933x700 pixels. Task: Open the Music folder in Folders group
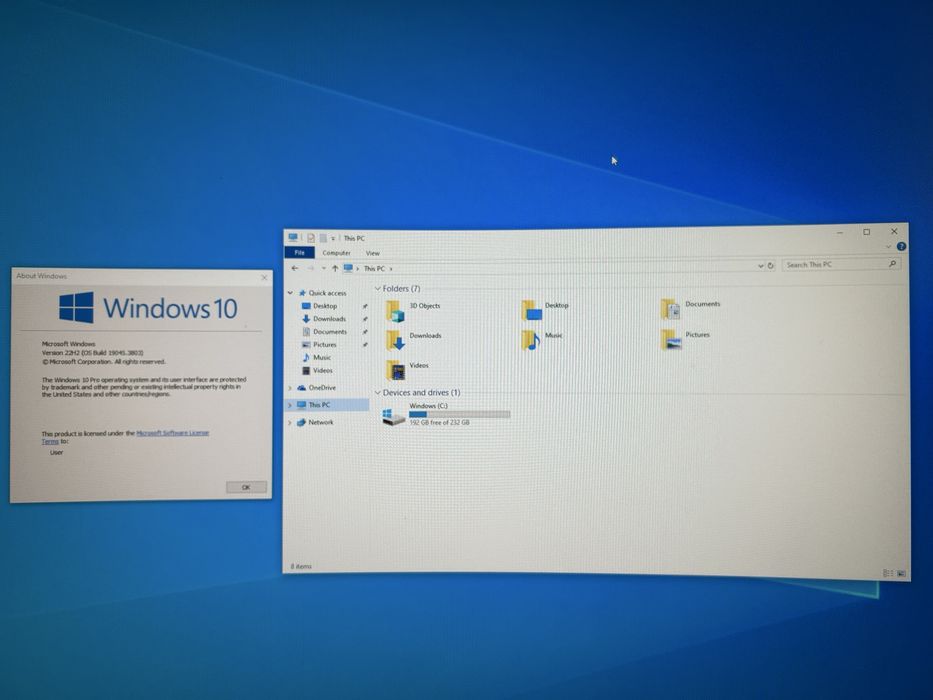point(531,340)
